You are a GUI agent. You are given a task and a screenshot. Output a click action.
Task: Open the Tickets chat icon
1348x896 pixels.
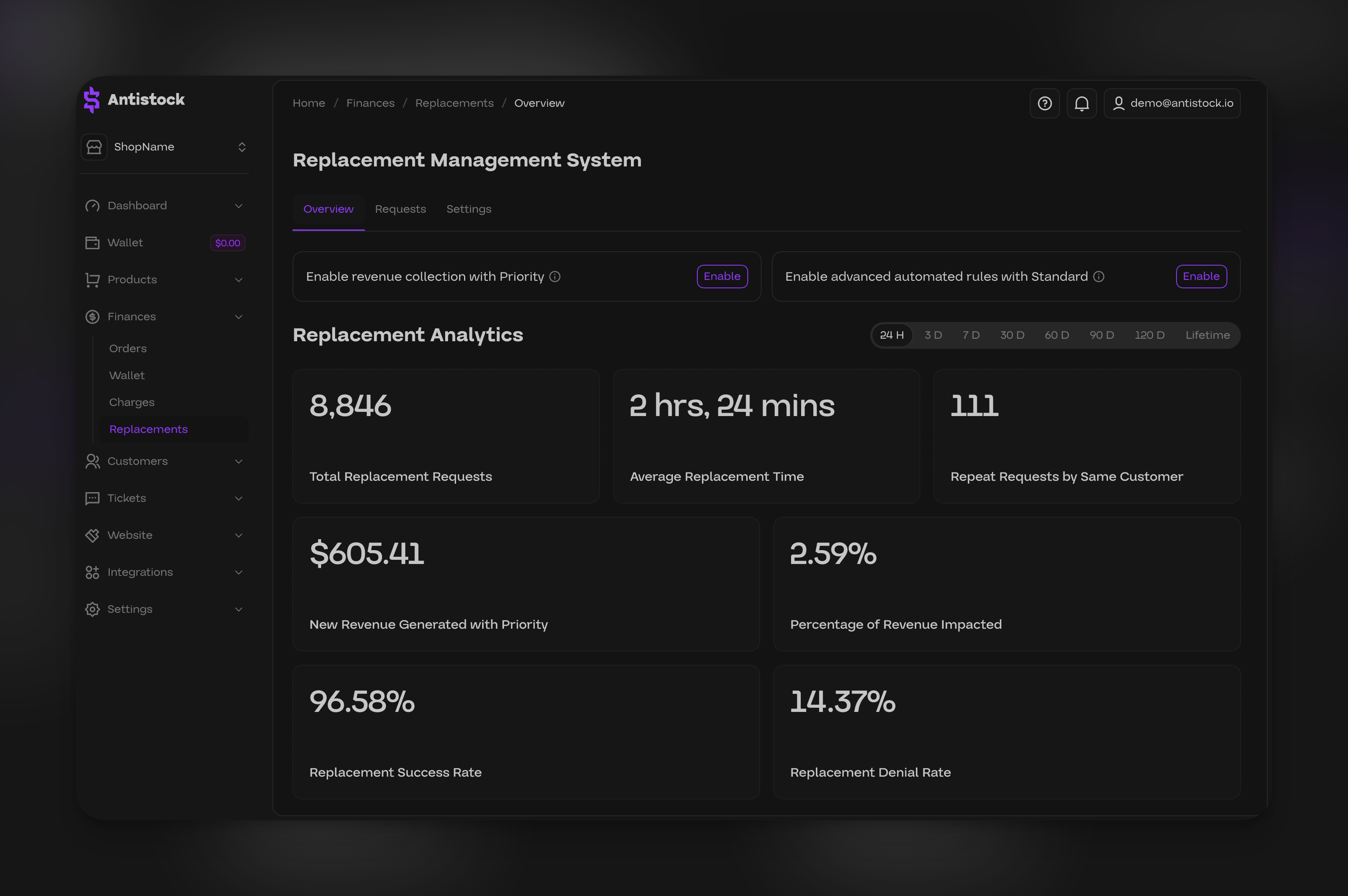point(92,498)
